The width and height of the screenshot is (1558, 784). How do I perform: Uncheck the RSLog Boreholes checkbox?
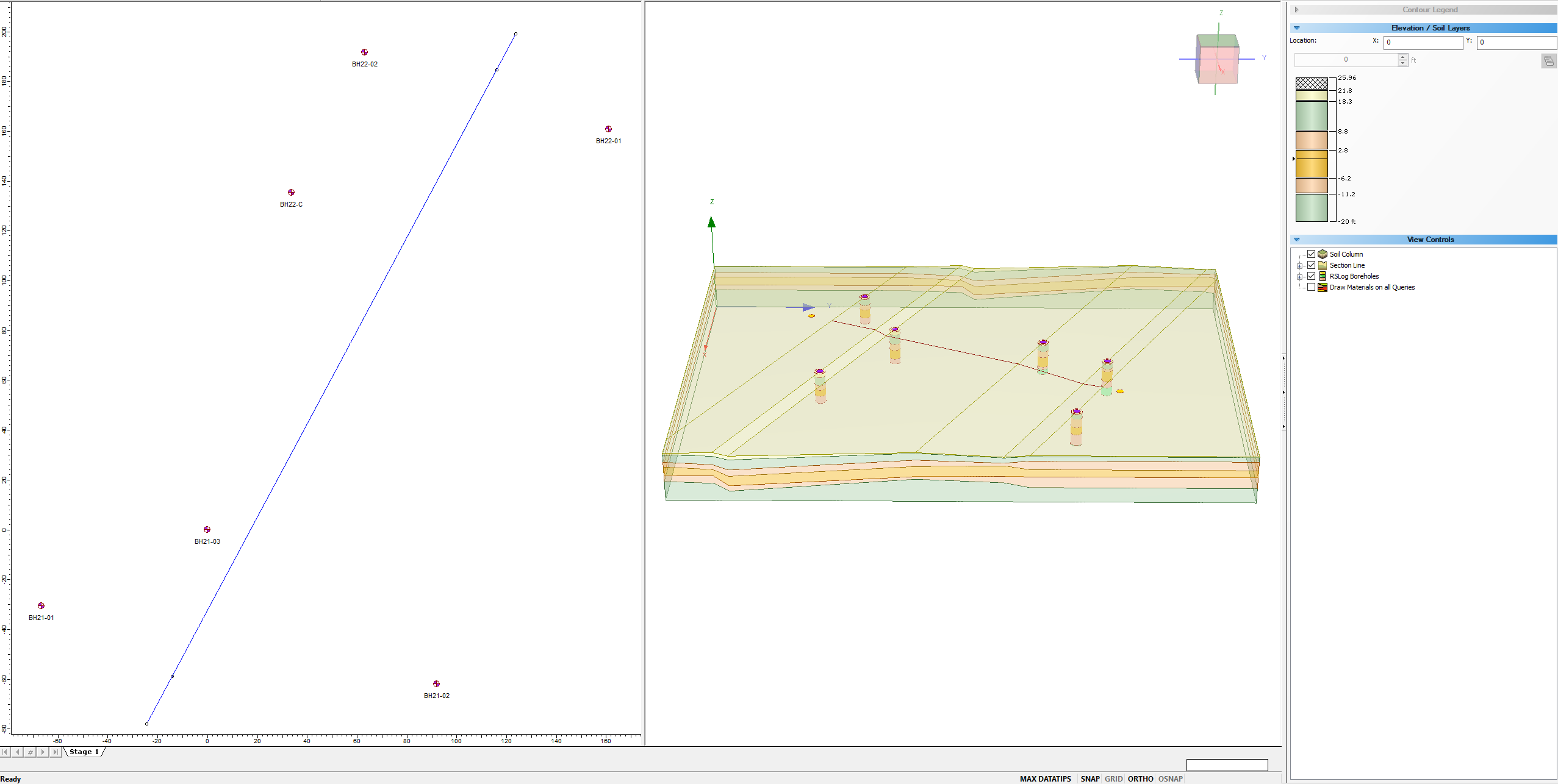tap(1311, 276)
